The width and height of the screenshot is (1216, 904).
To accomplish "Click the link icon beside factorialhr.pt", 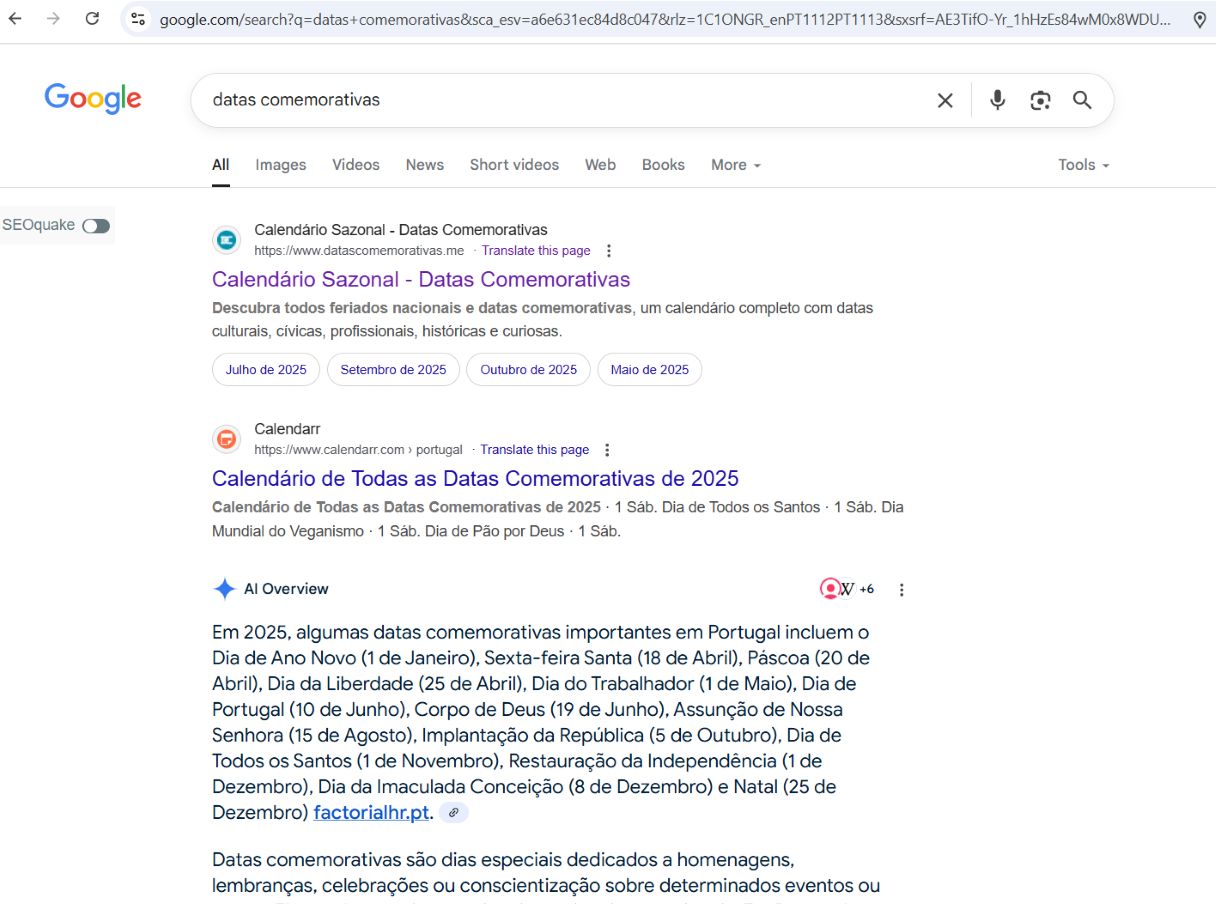I will tap(454, 813).
